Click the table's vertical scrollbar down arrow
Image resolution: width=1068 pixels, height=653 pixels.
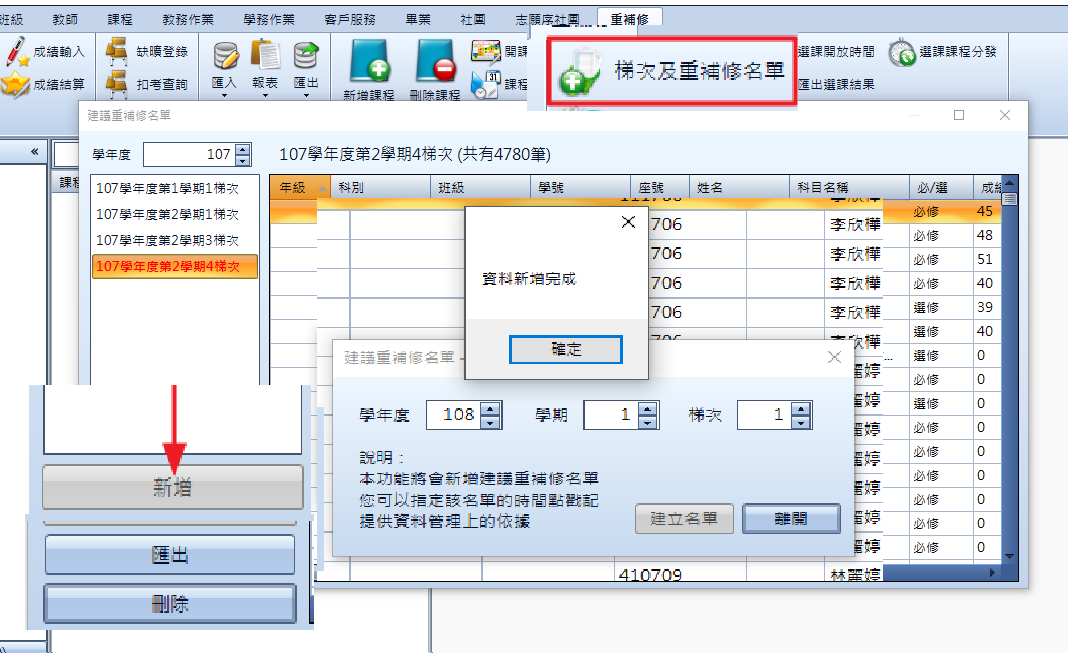point(1009,556)
